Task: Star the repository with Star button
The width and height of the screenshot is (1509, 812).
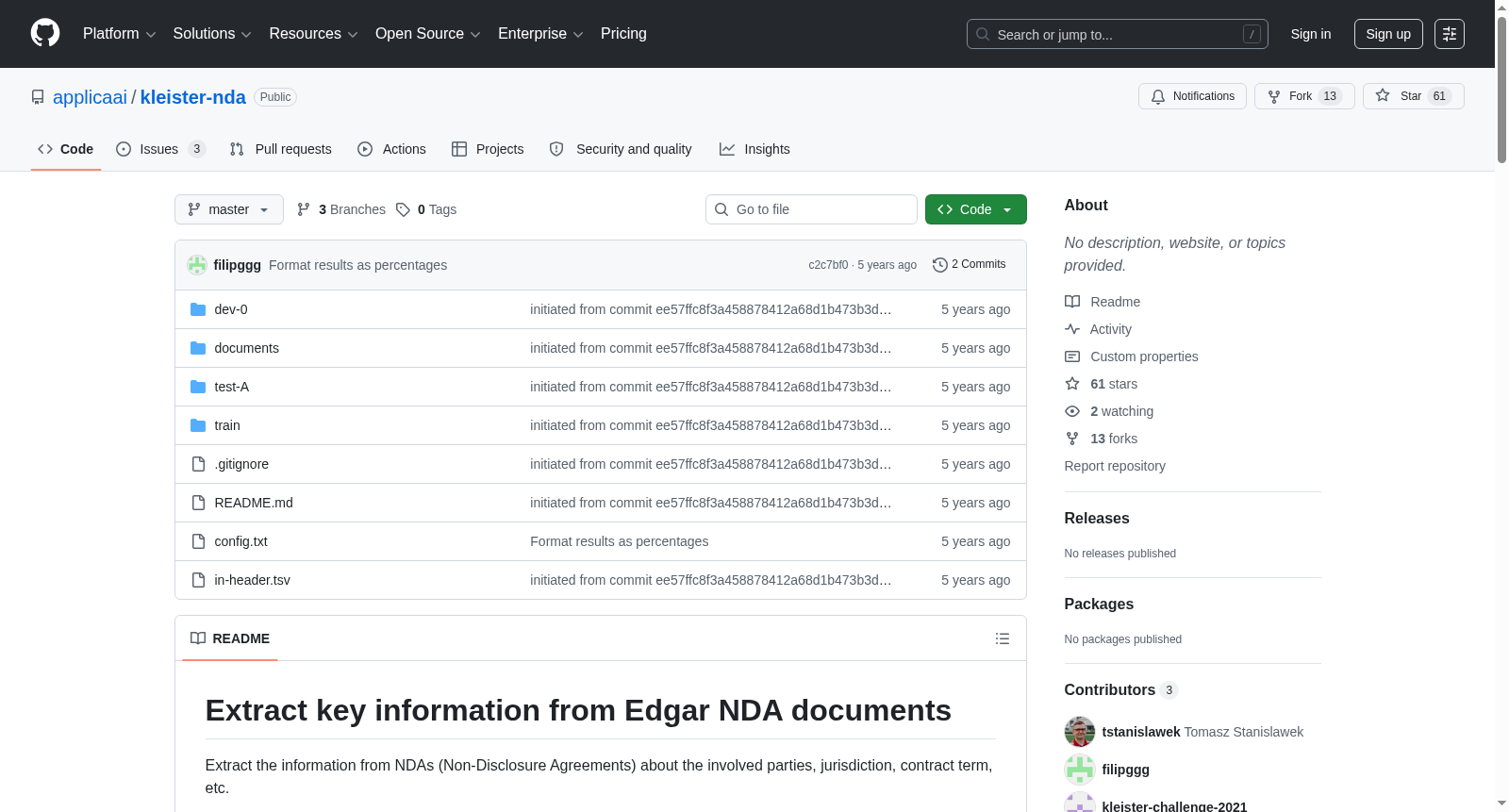Action: (x=1413, y=96)
